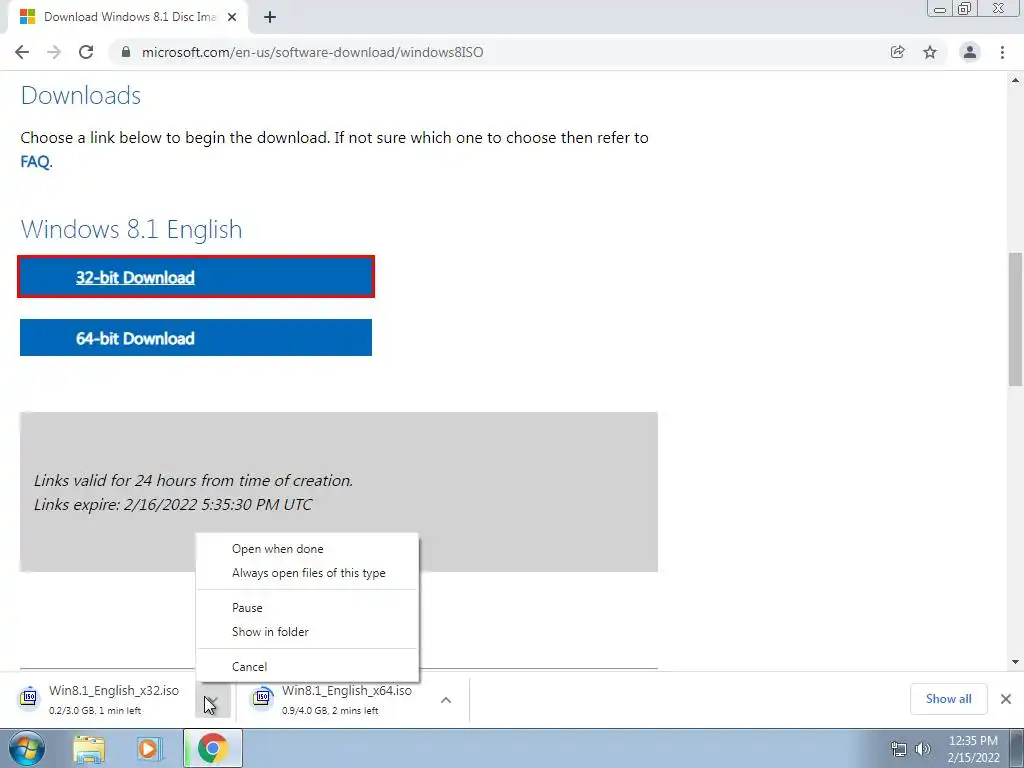This screenshot has width=1024, height=768.
Task: Open the network tray icon
Action: pyautogui.click(x=899, y=749)
